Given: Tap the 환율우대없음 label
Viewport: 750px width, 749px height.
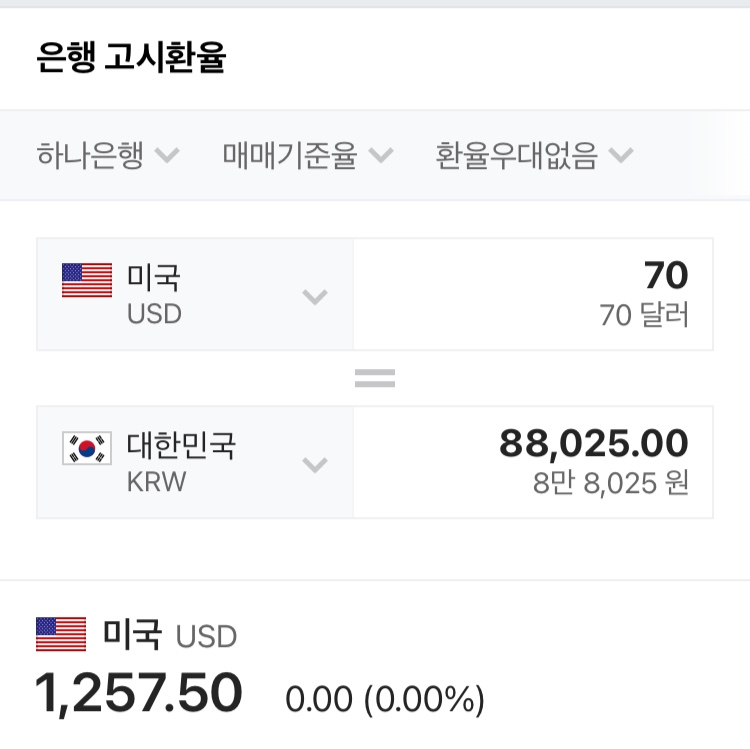Looking at the screenshot, I should coord(516,156).
